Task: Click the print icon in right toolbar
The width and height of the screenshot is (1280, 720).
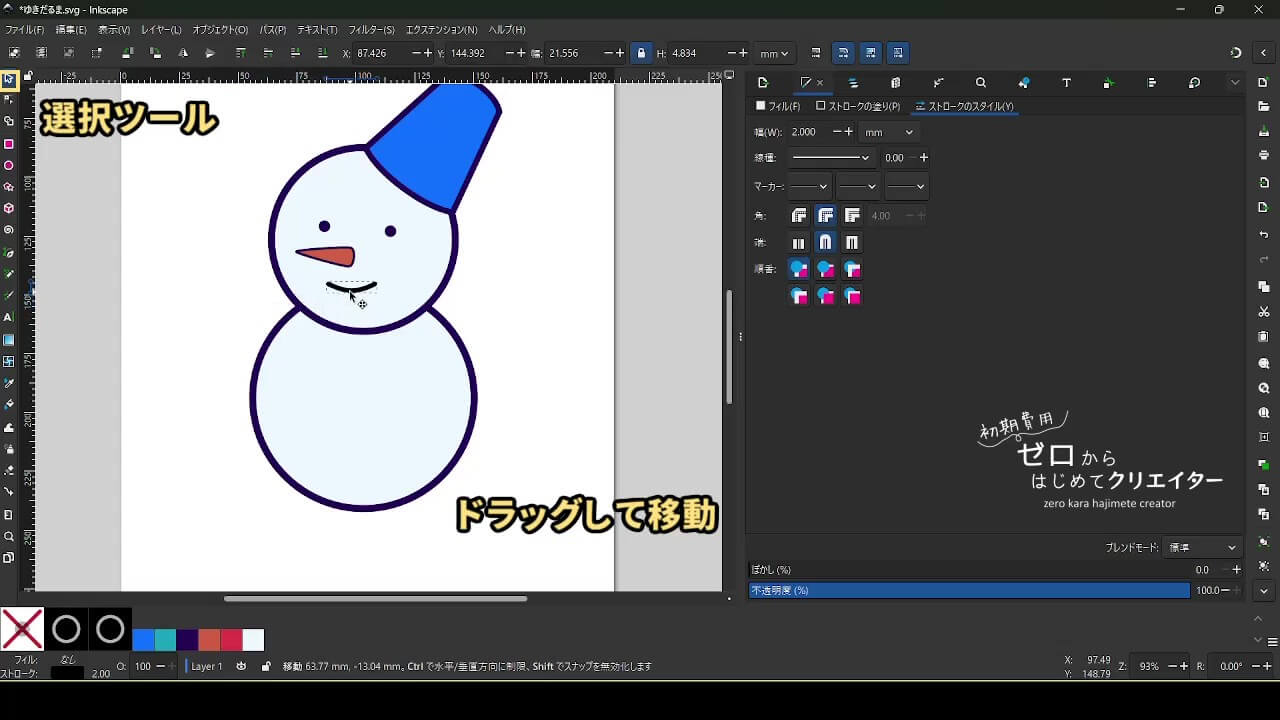Action: (x=1264, y=155)
